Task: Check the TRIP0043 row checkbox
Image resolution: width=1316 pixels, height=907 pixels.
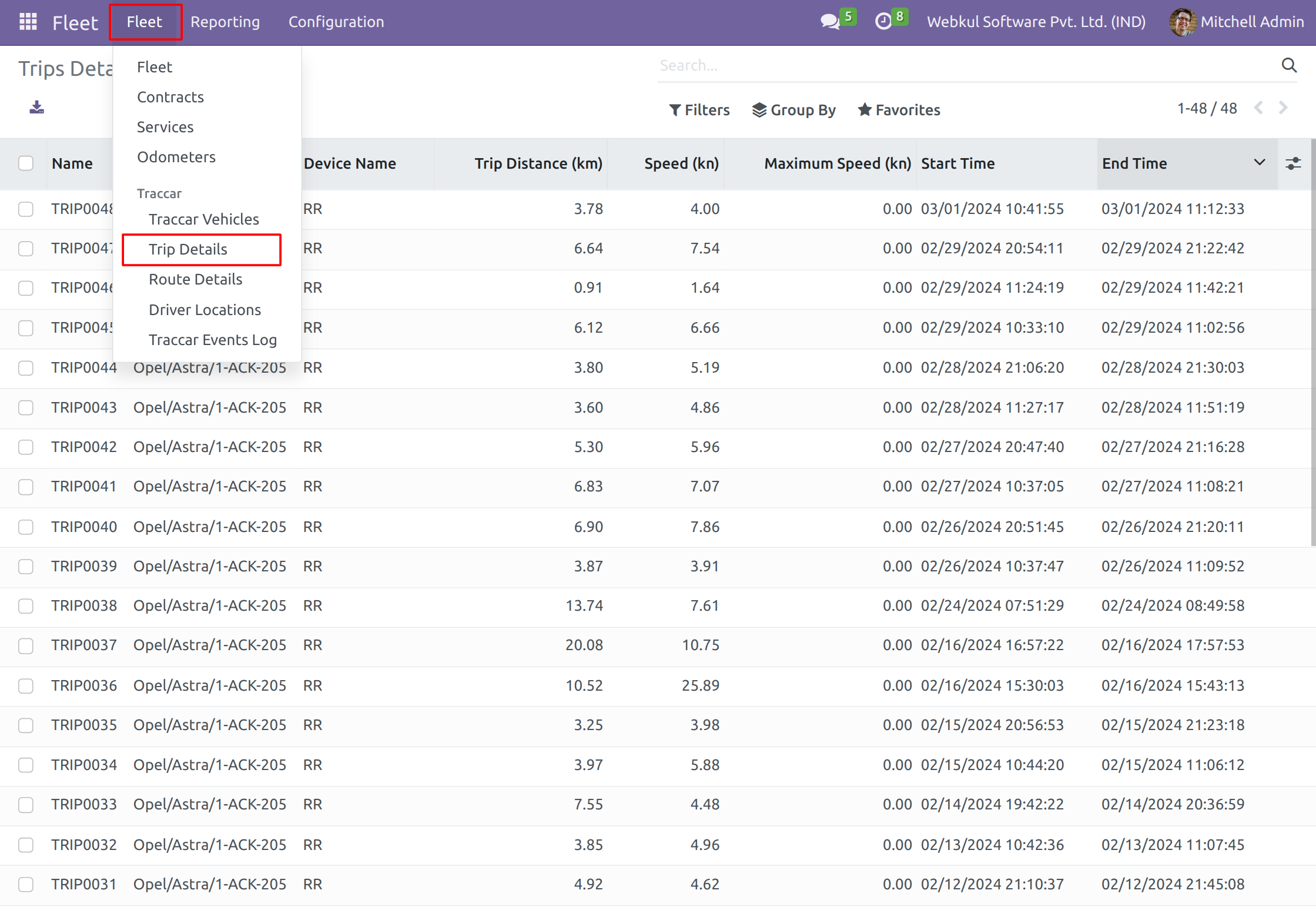Action: click(26, 407)
